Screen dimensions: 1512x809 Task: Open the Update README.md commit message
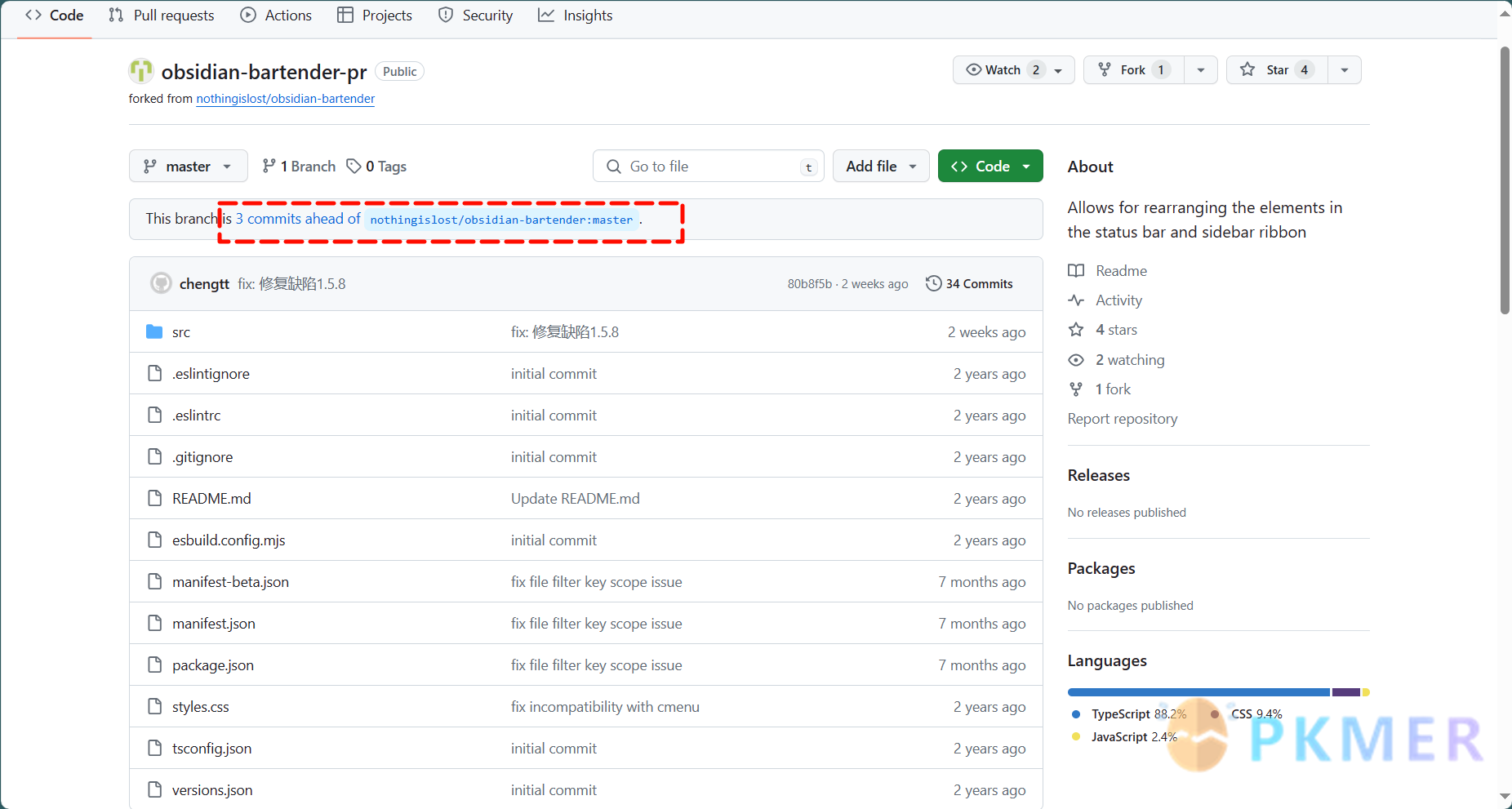[x=575, y=499]
